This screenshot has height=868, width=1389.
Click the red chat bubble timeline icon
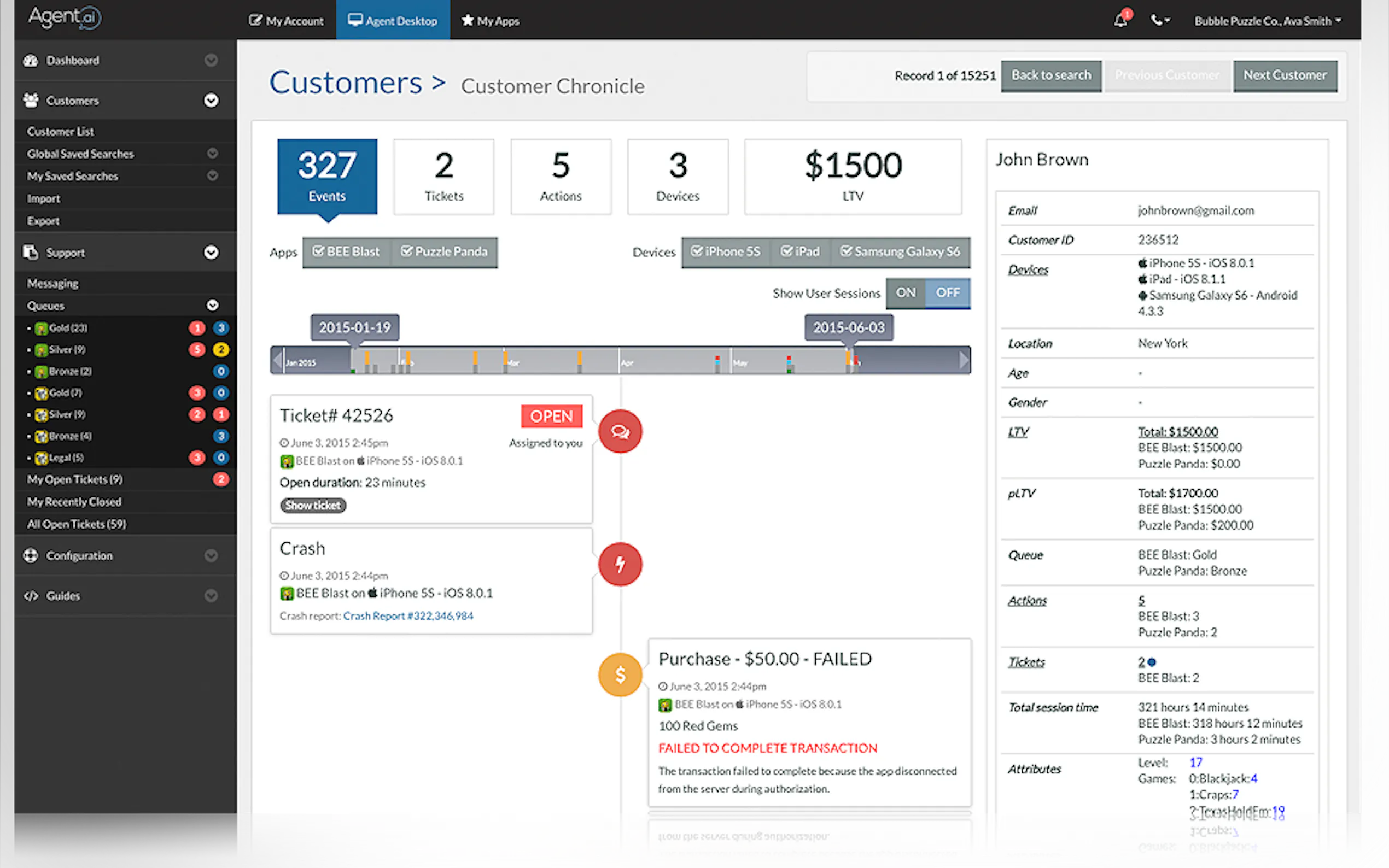tap(620, 431)
